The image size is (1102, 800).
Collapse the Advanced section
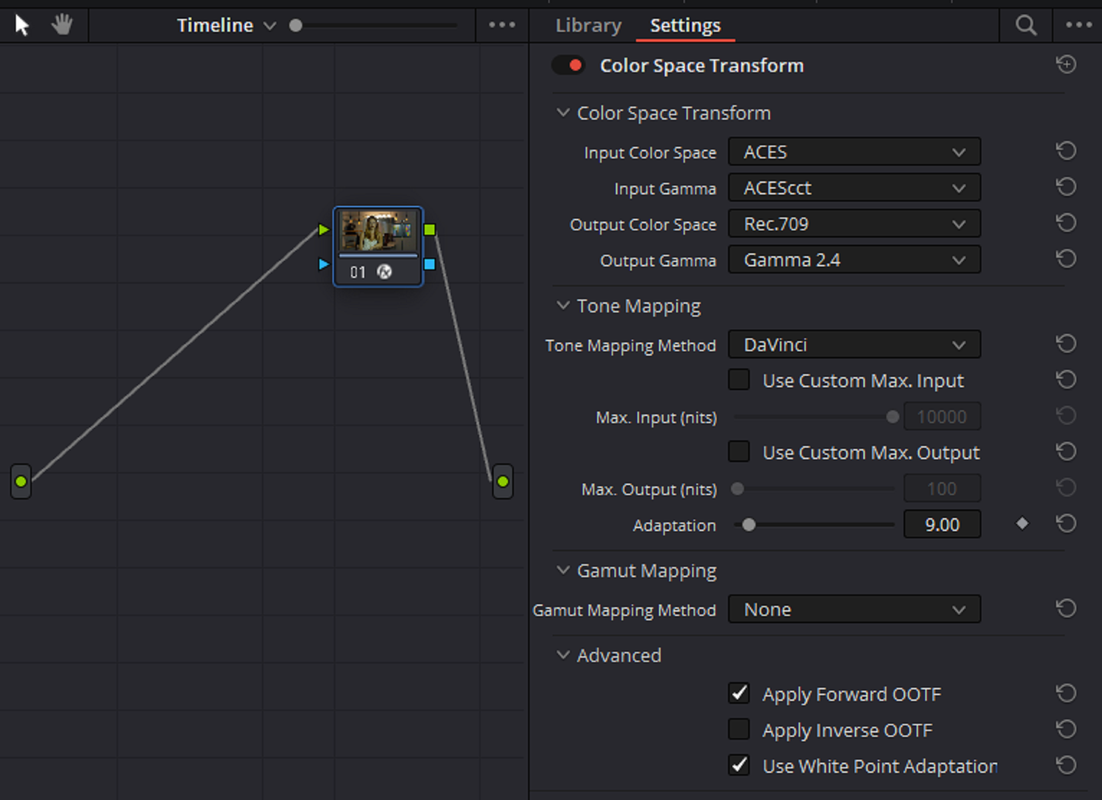coord(563,655)
